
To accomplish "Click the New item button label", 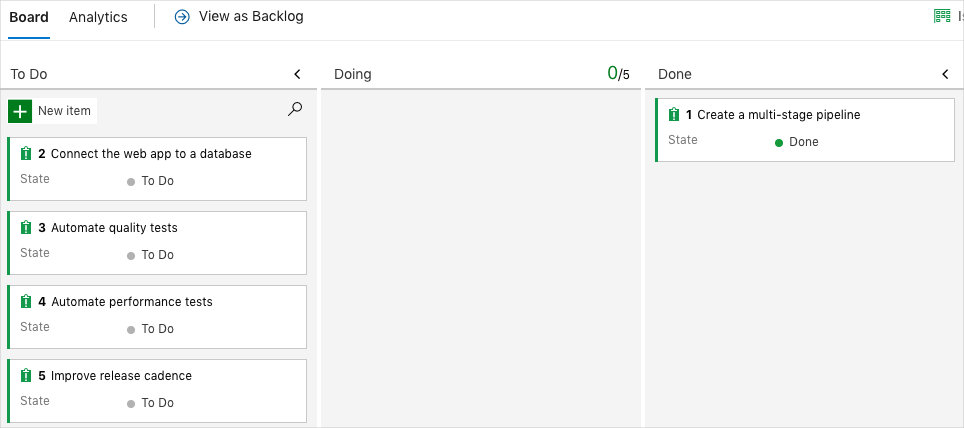I will (64, 111).
